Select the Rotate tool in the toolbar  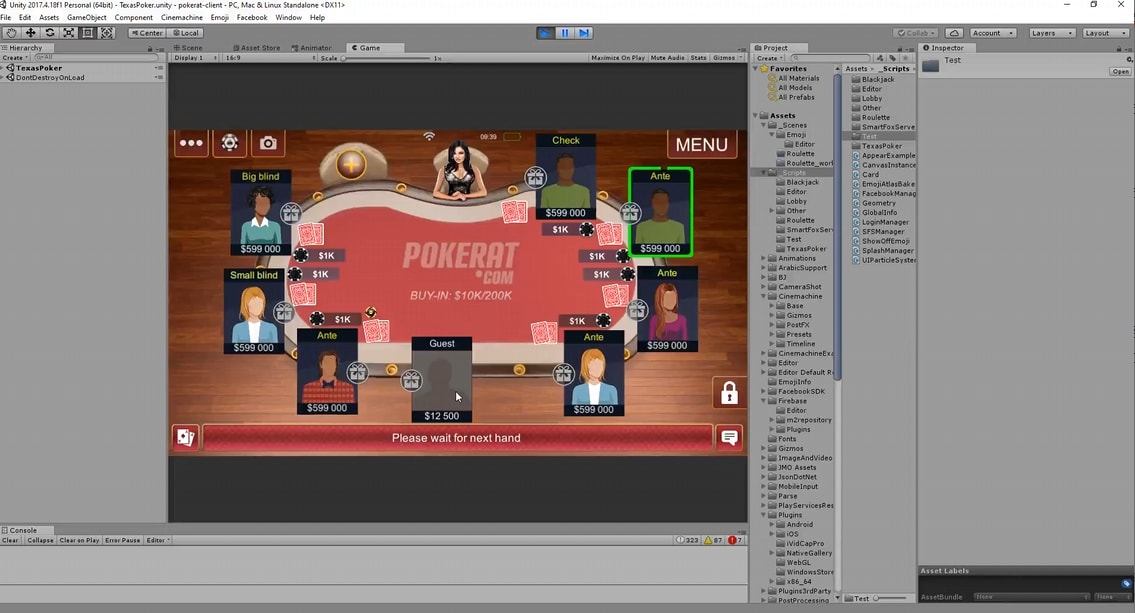pos(49,33)
